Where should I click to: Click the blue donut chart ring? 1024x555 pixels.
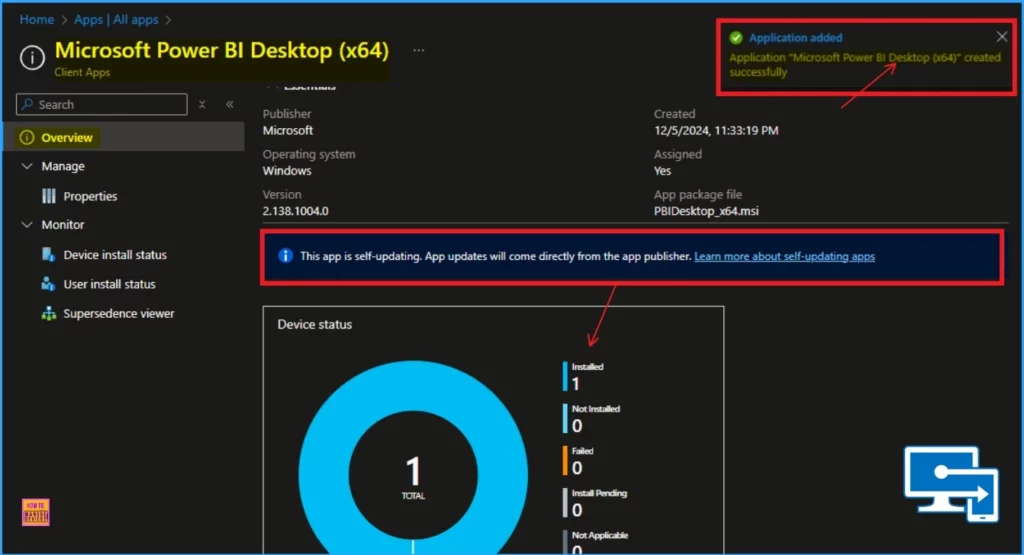(325, 475)
